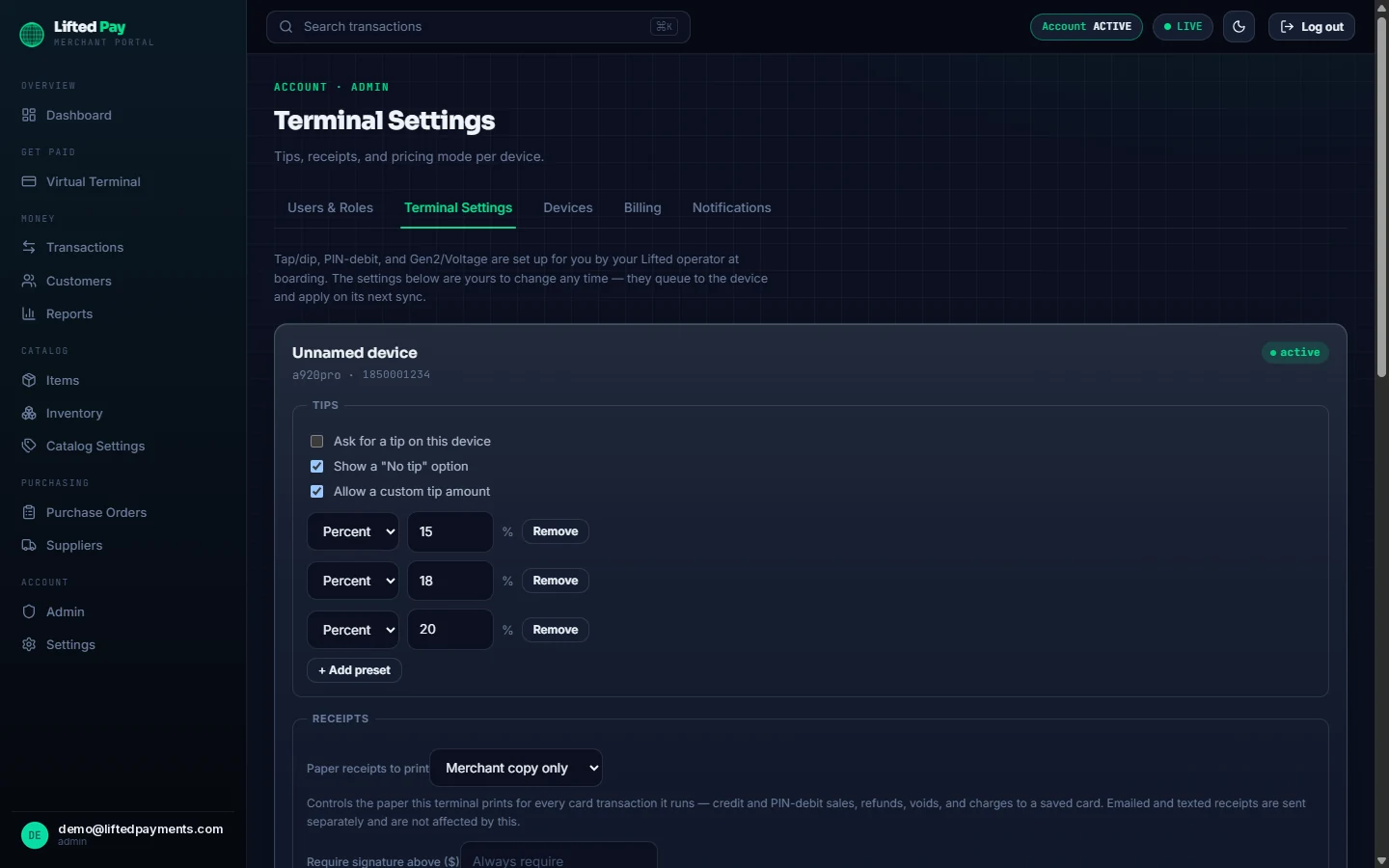This screenshot has width=1389, height=868.
Task: Remove the 18 percent tip preset
Action: (556, 581)
